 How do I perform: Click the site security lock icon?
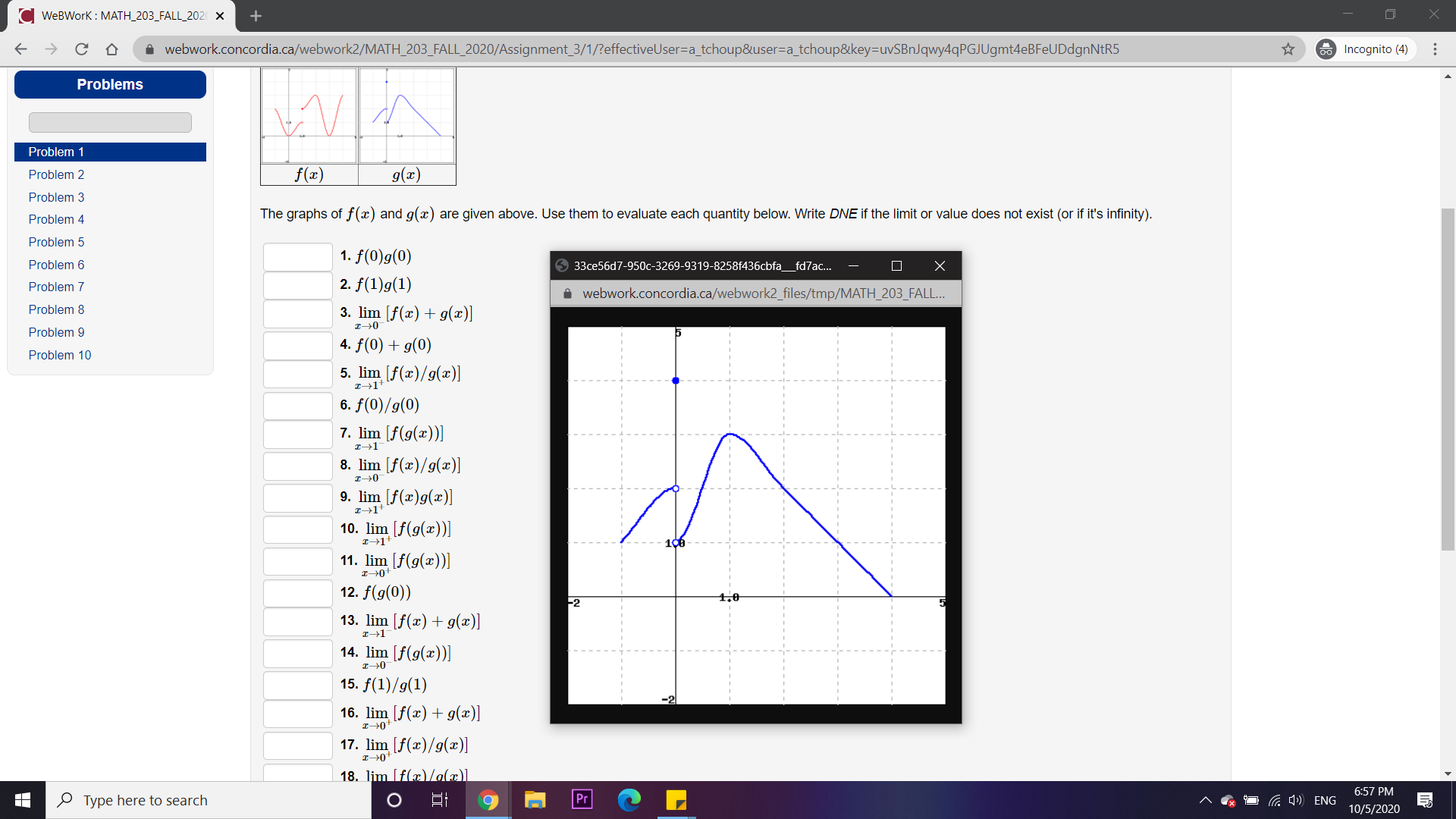[149, 49]
